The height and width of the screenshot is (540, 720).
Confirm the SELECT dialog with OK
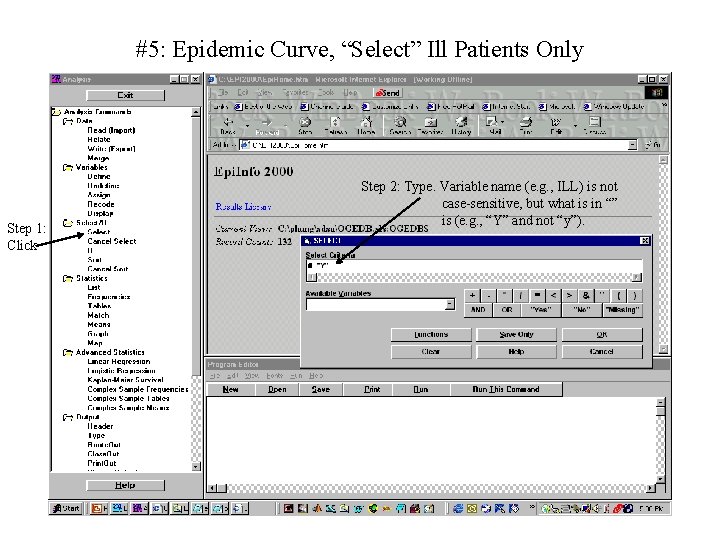pyautogui.click(x=602, y=335)
